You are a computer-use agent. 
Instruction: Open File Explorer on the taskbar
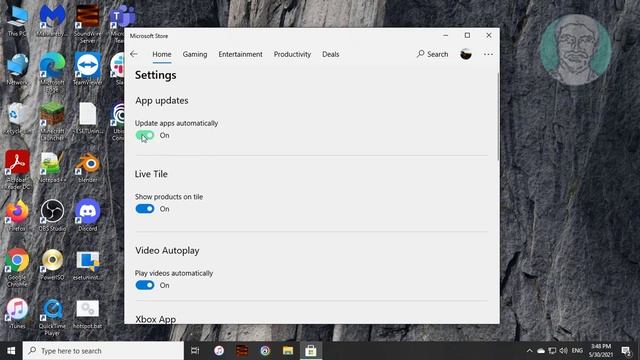288,351
